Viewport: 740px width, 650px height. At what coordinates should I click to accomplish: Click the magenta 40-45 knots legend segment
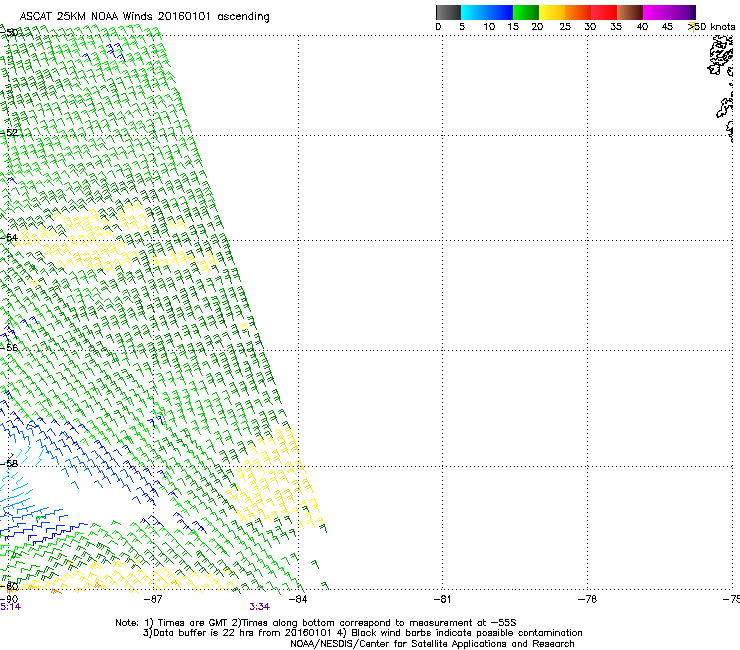(656, 12)
